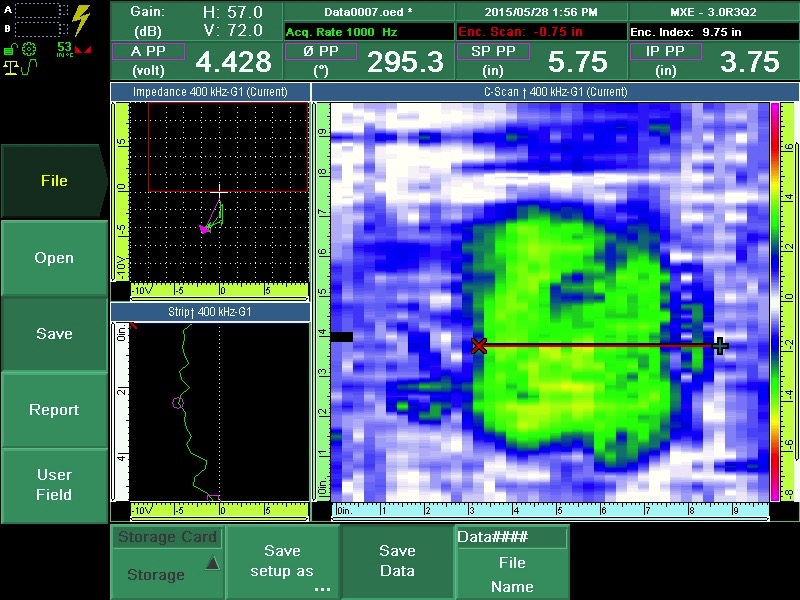Image resolution: width=800 pixels, height=600 pixels.
Task: Click the green padlock icon
Action: pyautogui.click(x=11, y=49)
